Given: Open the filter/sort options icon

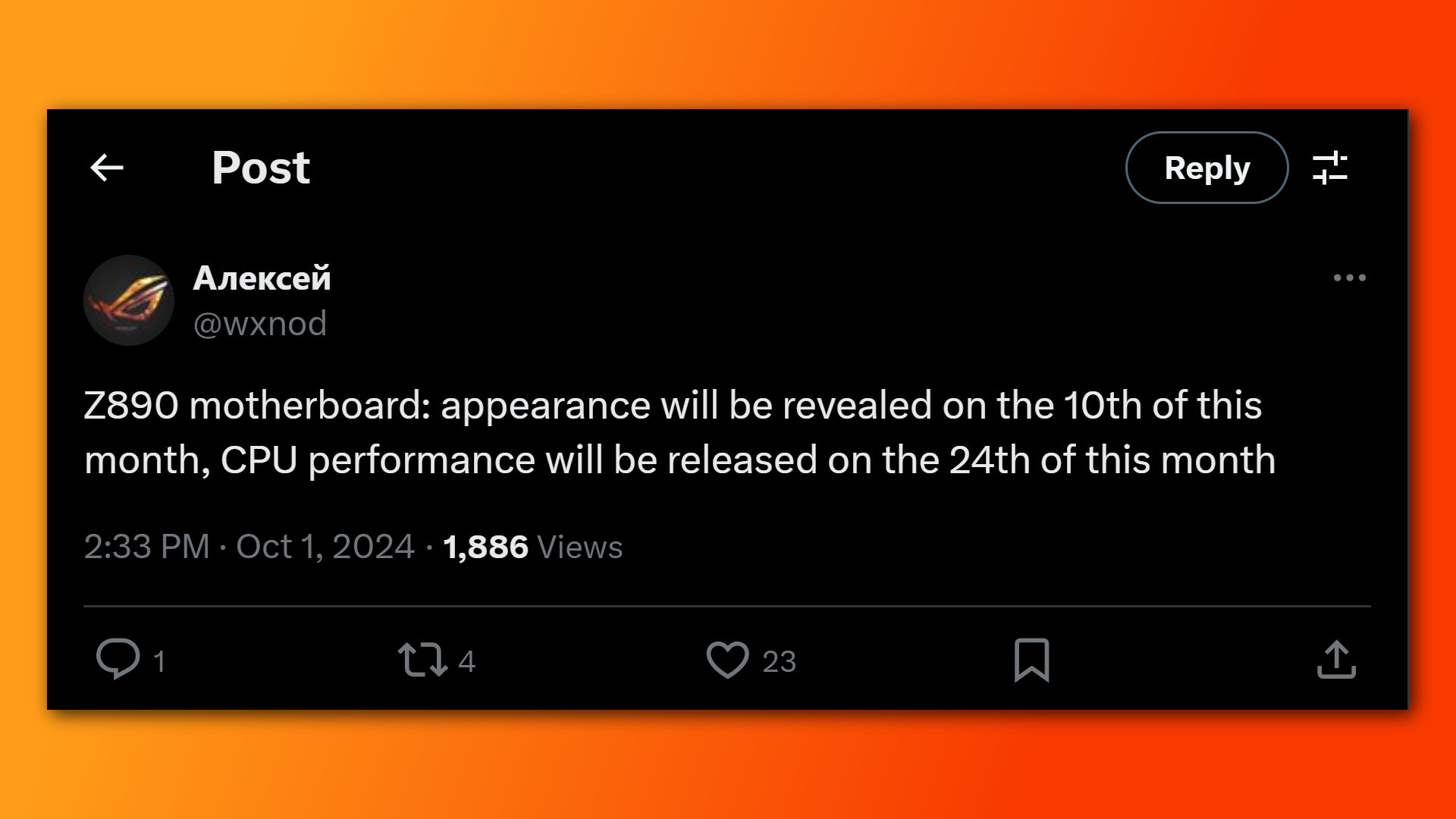Looking at the screenshot, I should tap(1331, 167).
